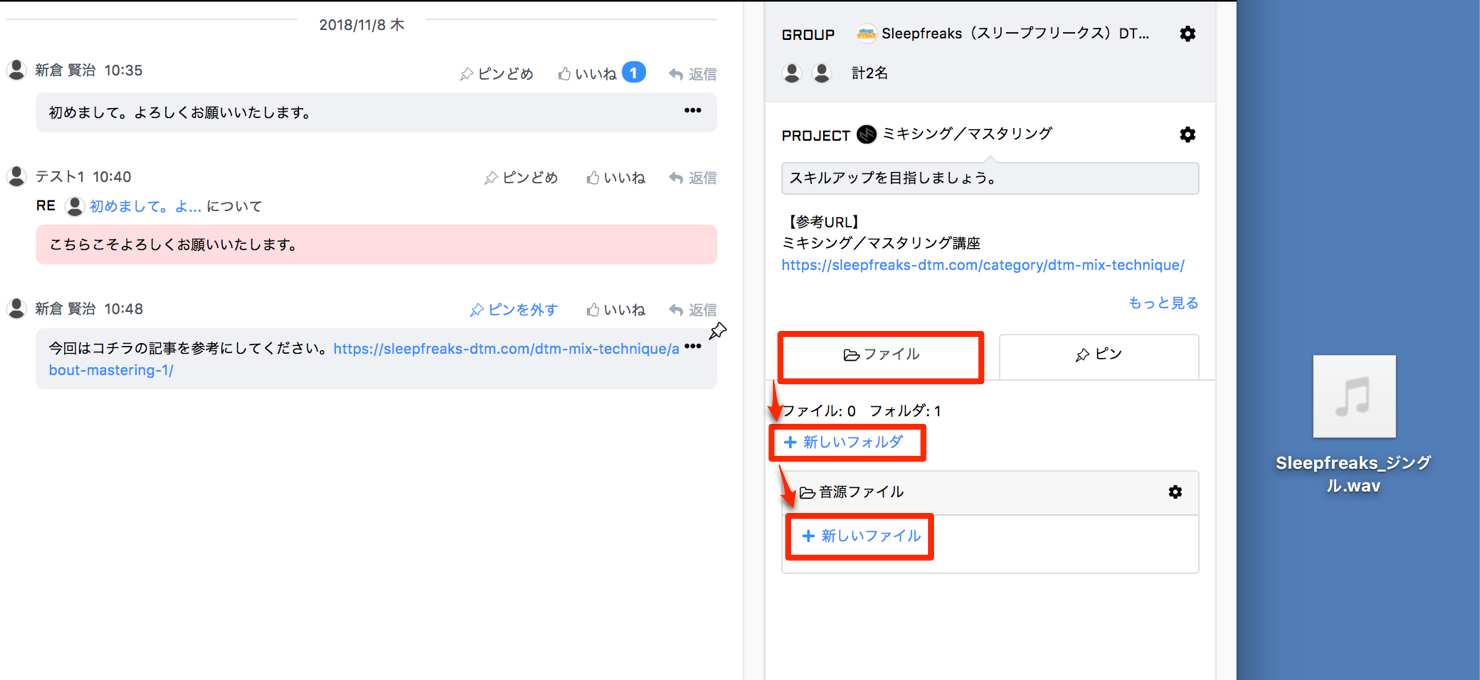Switch to the ピン tab
The width and height of the screenshot is (1480, 680).
[1098, 356]
